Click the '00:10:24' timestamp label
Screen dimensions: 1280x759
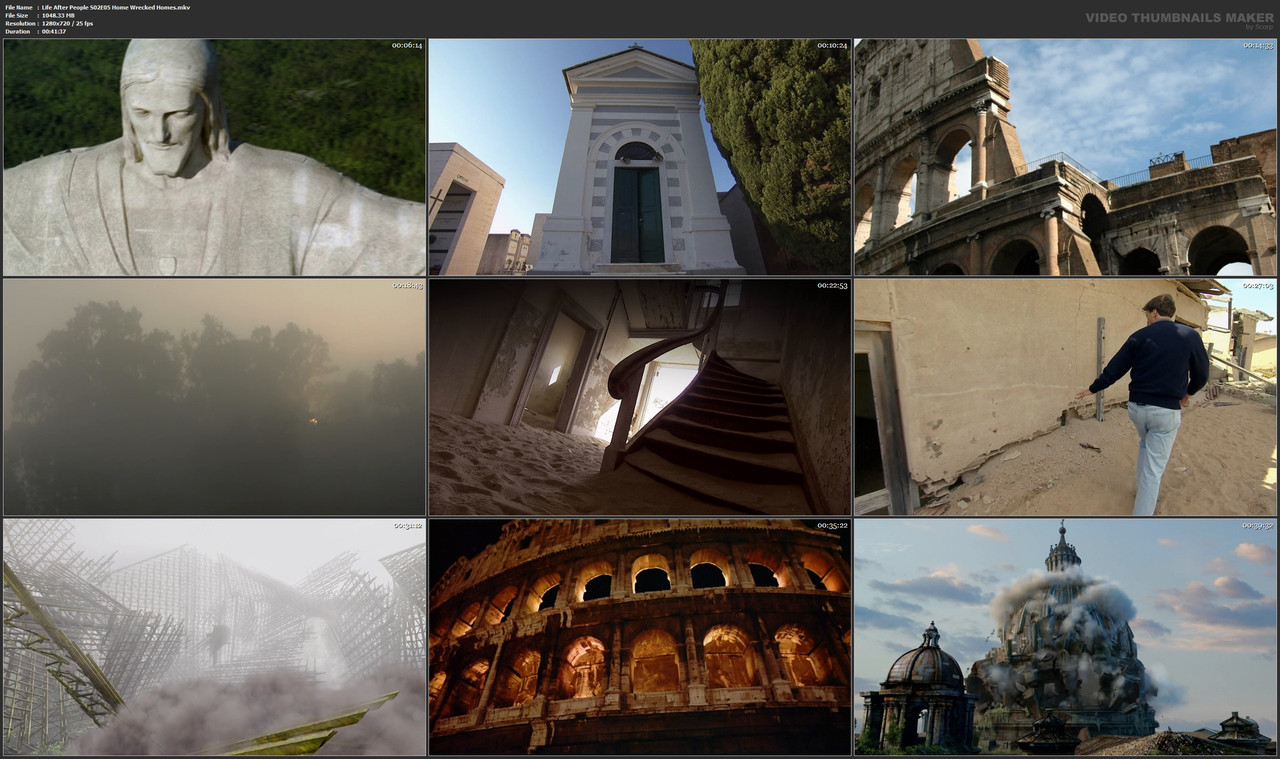(832, 45)
